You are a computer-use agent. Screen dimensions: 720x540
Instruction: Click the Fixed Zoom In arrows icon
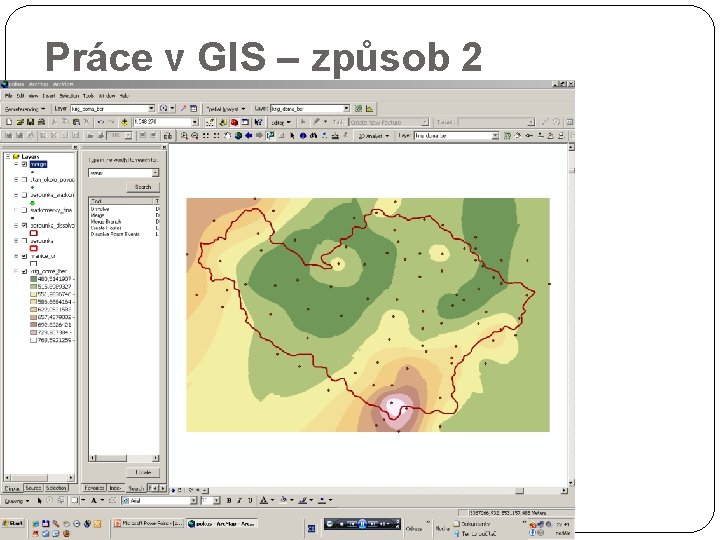tap(206, 135)
